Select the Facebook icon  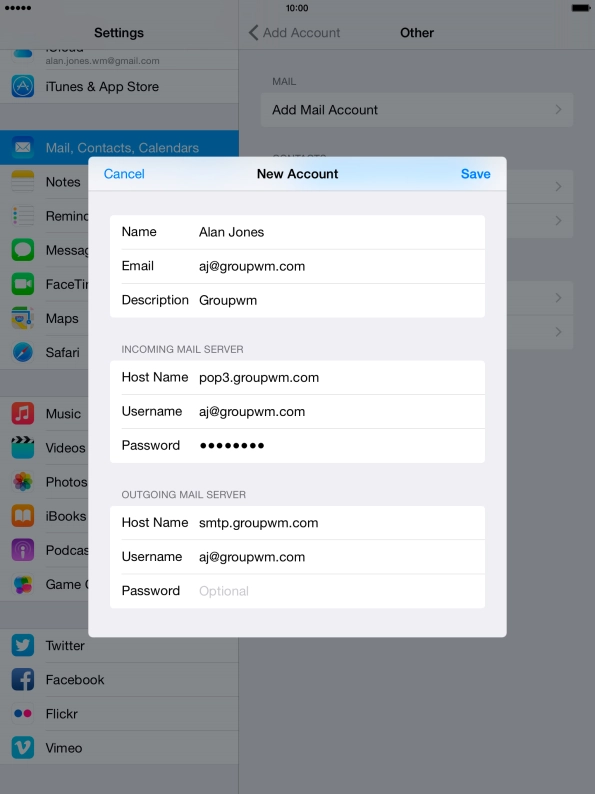(23, 680)
